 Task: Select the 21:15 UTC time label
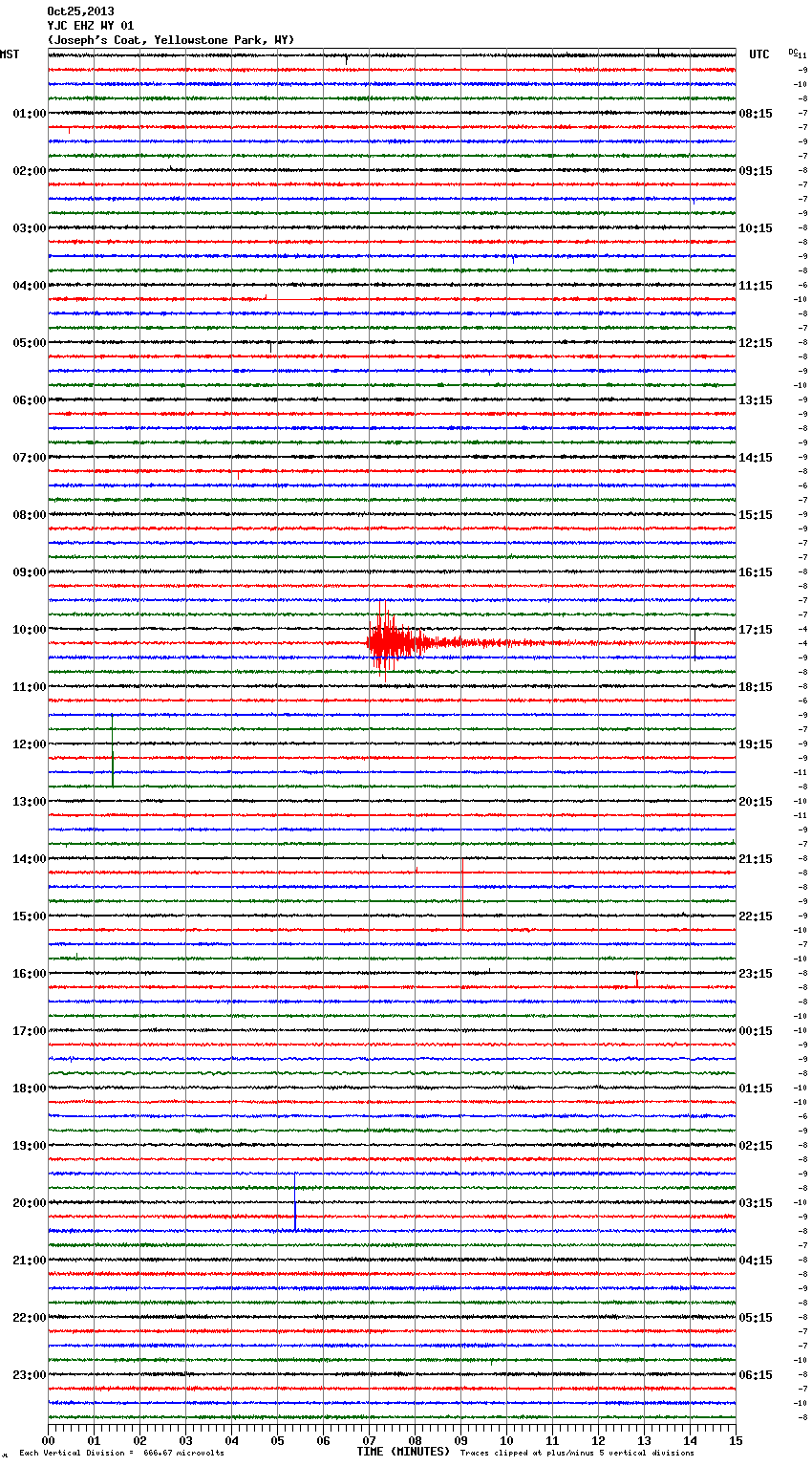click(756, 859)
